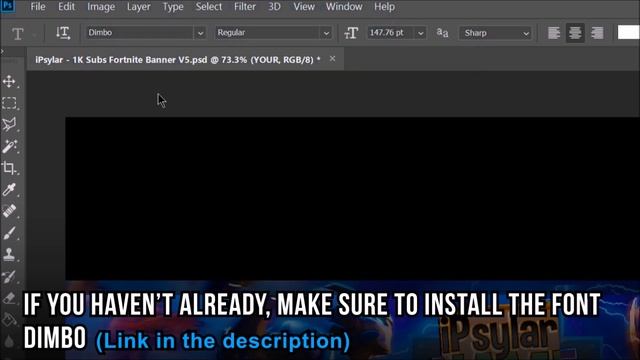Screen dimensions: 640x360
Task: Select the Polygonal Lasso tool
Action: 9,124
